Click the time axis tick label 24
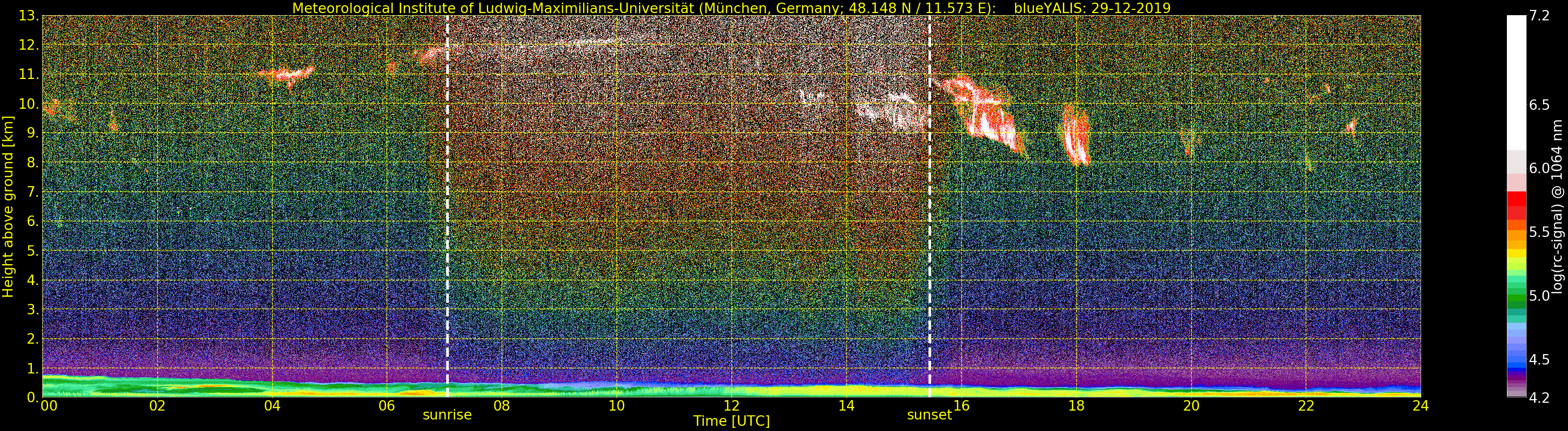 (x=1421, y=406)
